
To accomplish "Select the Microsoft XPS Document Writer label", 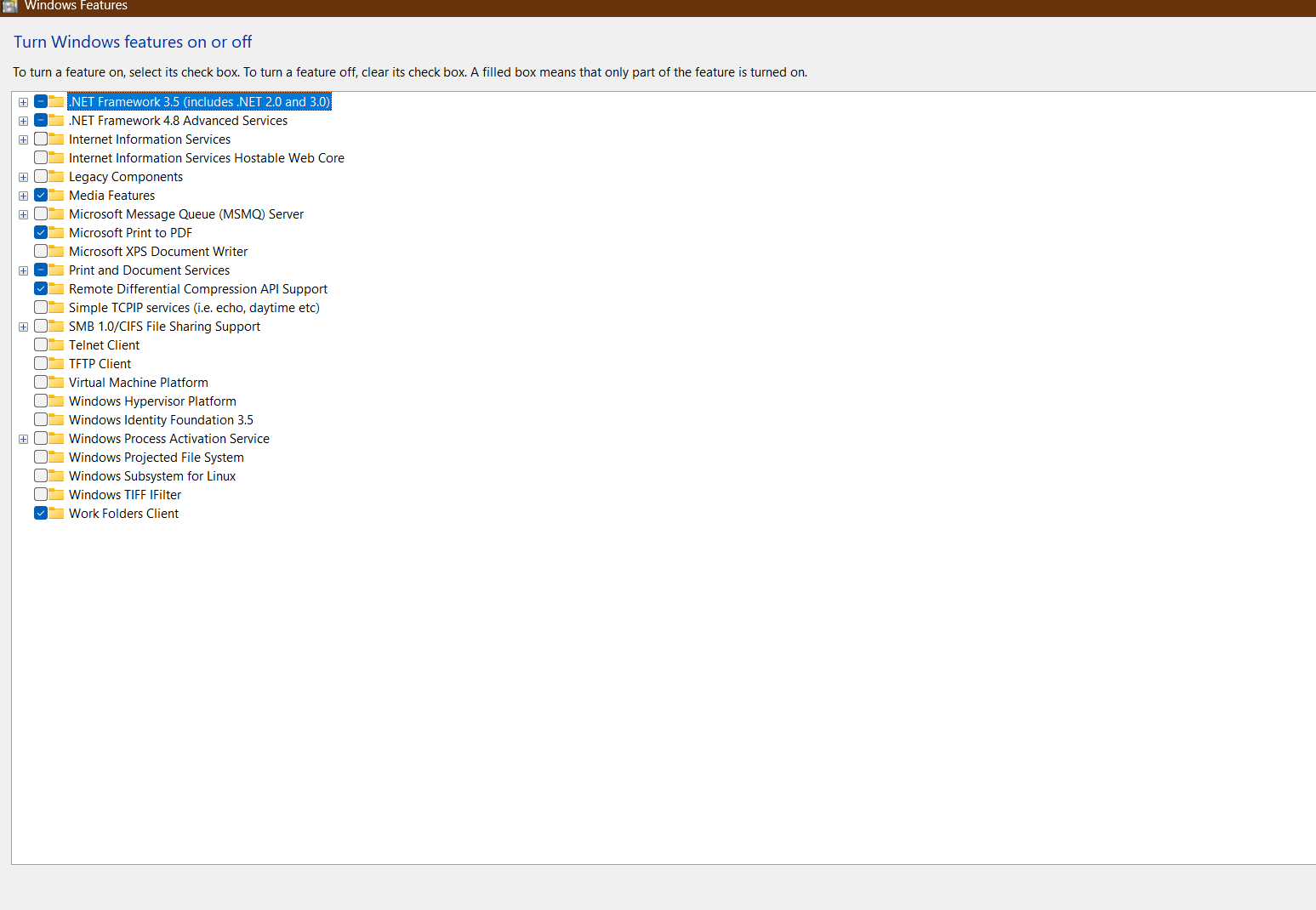I will point(158,252).
